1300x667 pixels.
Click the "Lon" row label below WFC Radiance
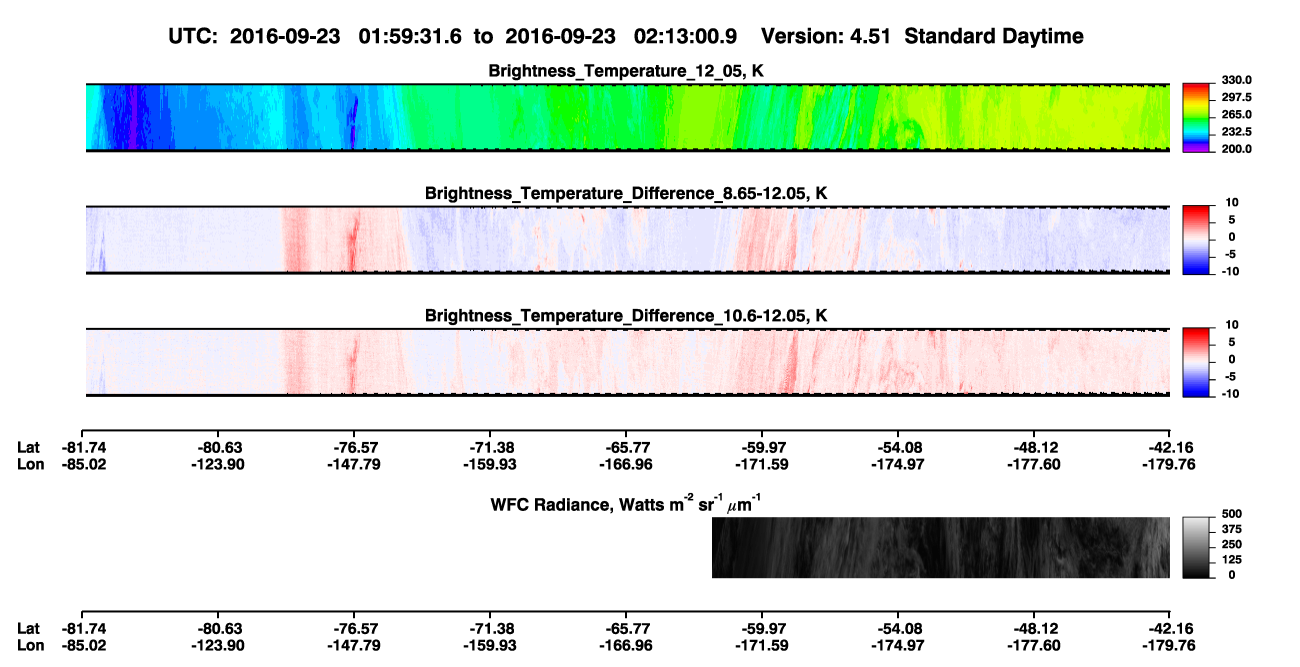(29, 645)
